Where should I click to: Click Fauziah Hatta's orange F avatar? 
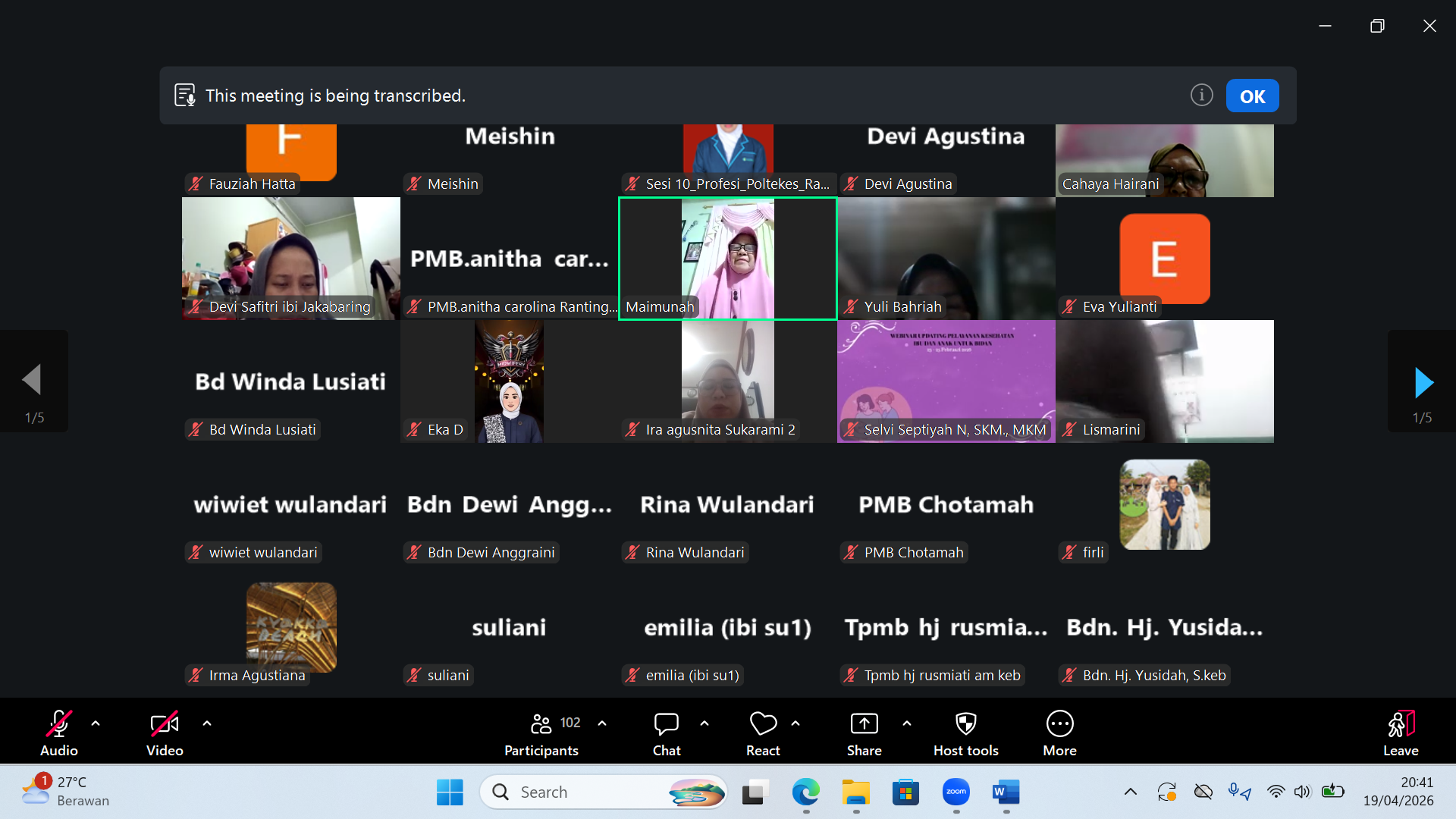click(x=291, y=152)
